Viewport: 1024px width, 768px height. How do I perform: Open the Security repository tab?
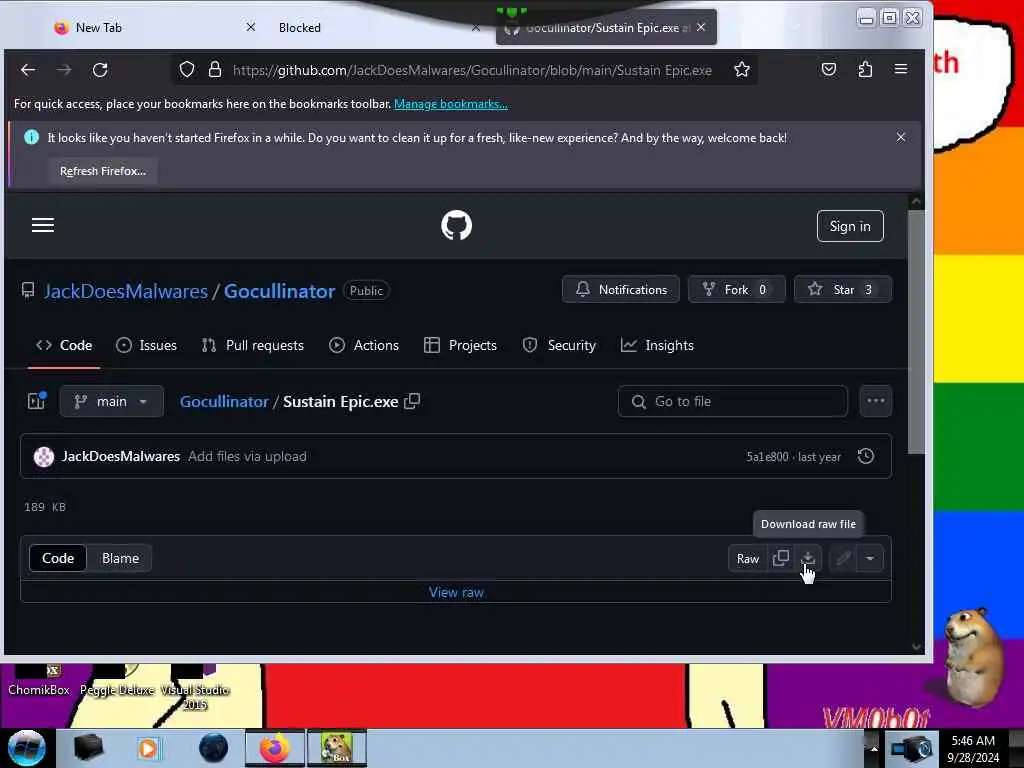[x=559, y=345]
